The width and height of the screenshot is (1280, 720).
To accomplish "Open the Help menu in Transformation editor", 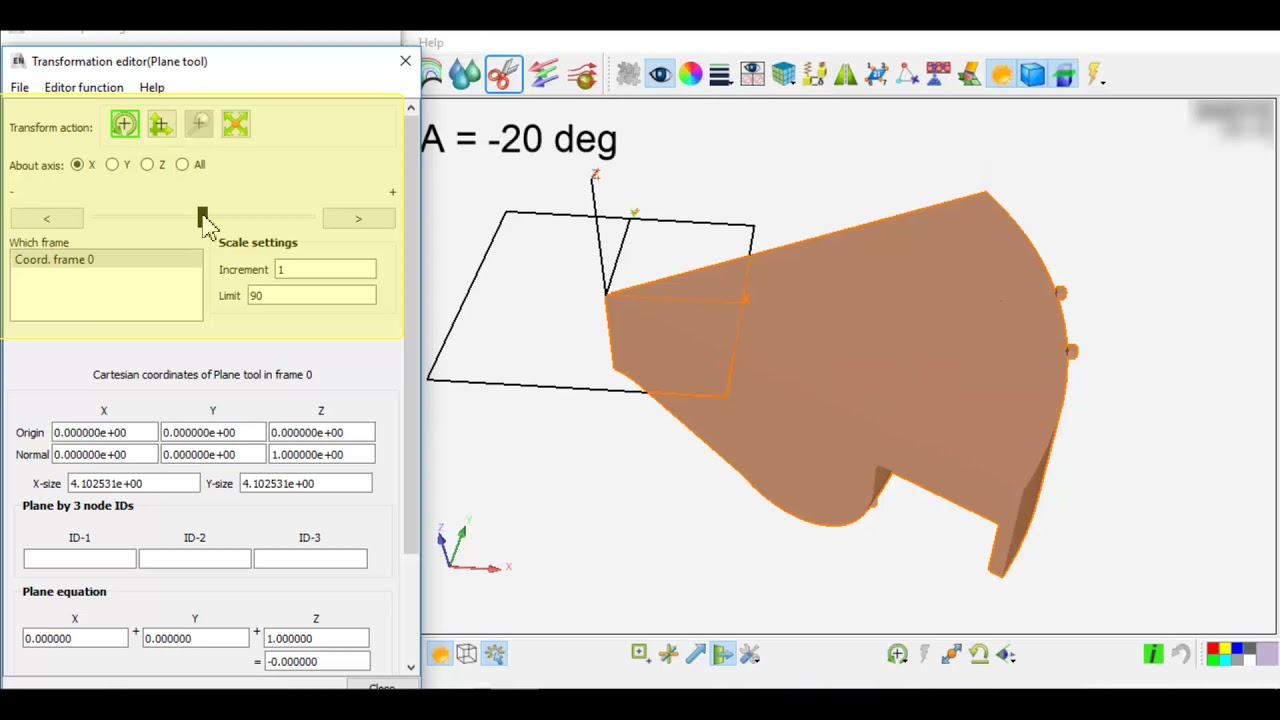I will (x=152, y=88).
